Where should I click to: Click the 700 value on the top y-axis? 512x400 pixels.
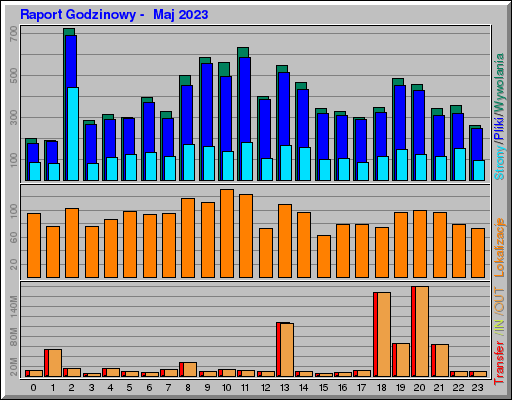(14, 34)
